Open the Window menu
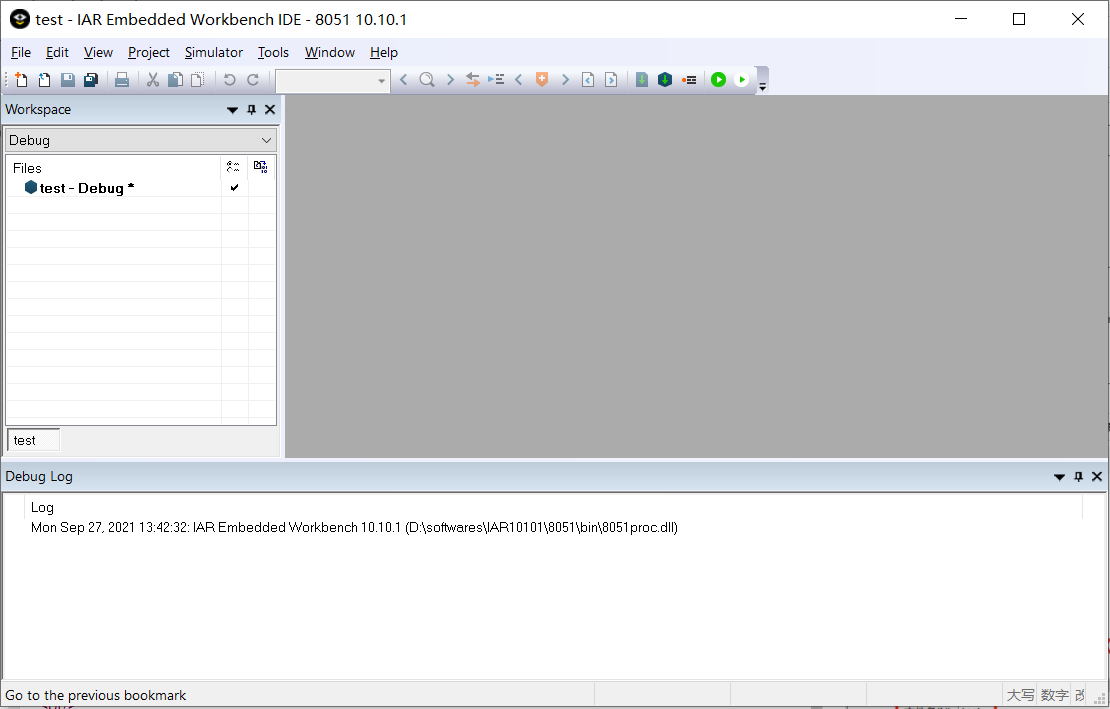 coord(330,52)
